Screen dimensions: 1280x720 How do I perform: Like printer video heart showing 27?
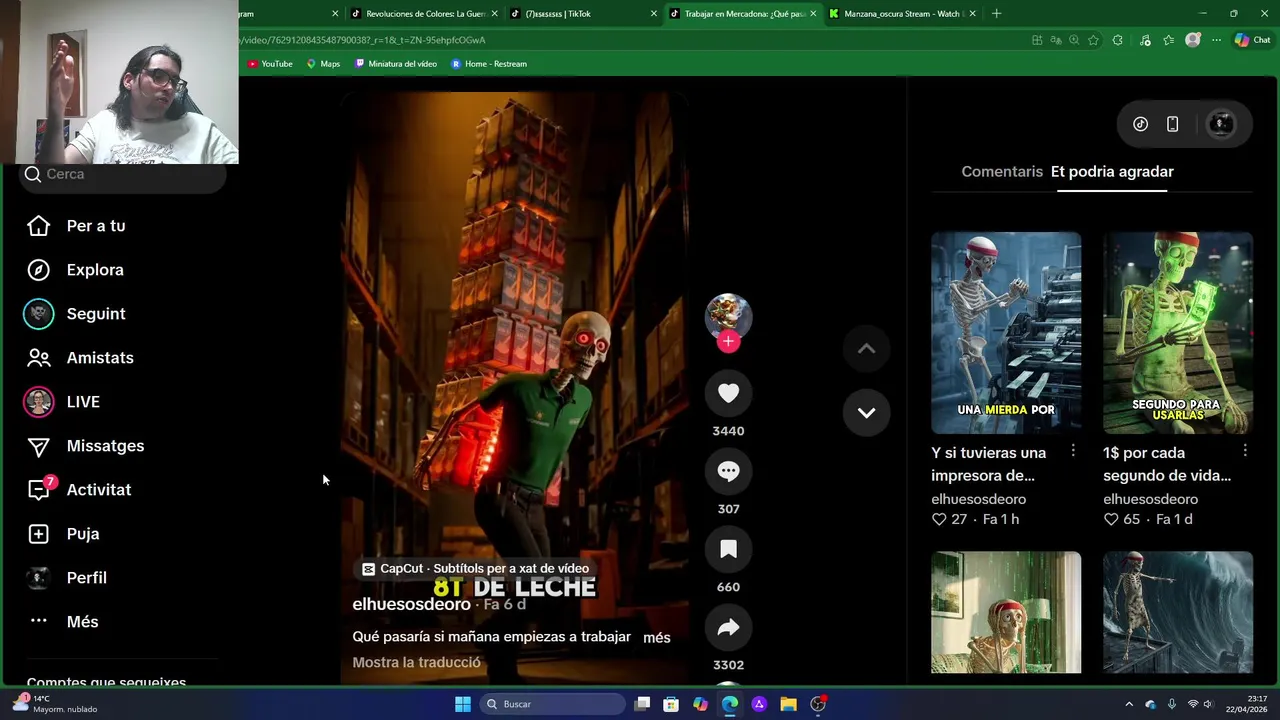939,519
